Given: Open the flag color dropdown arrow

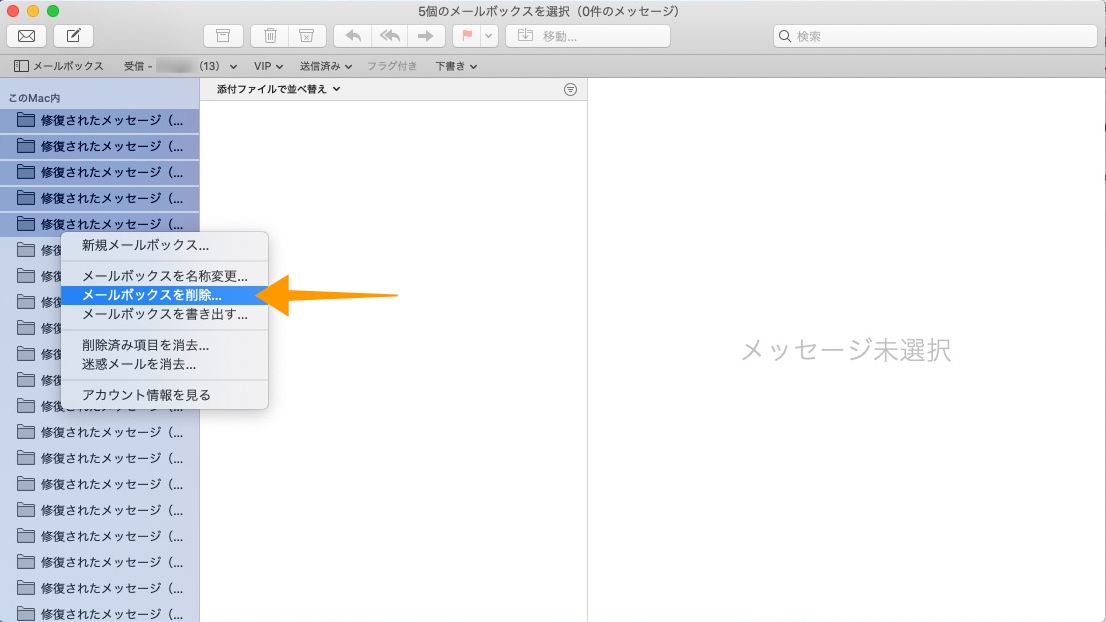Looking at the screenshot, I should (489, 36).
